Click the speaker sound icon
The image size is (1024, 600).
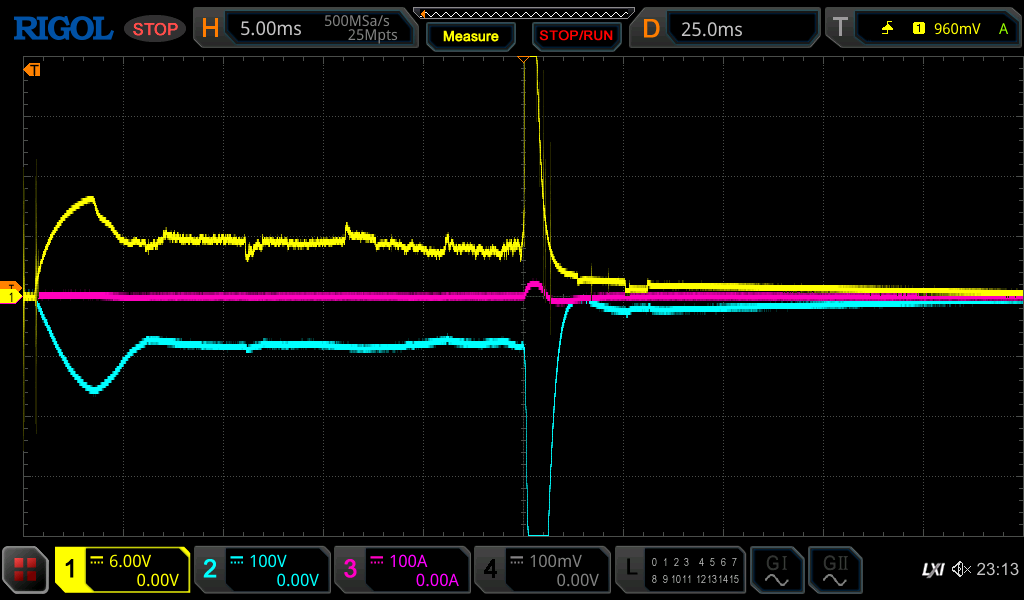pyautogui.click(x=961, y=570)
